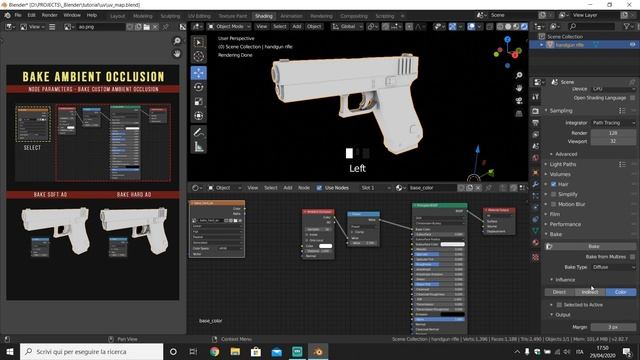640x360 pixels.
Task: Toggle the viewport camera view icon
Action: click(519, 101)
